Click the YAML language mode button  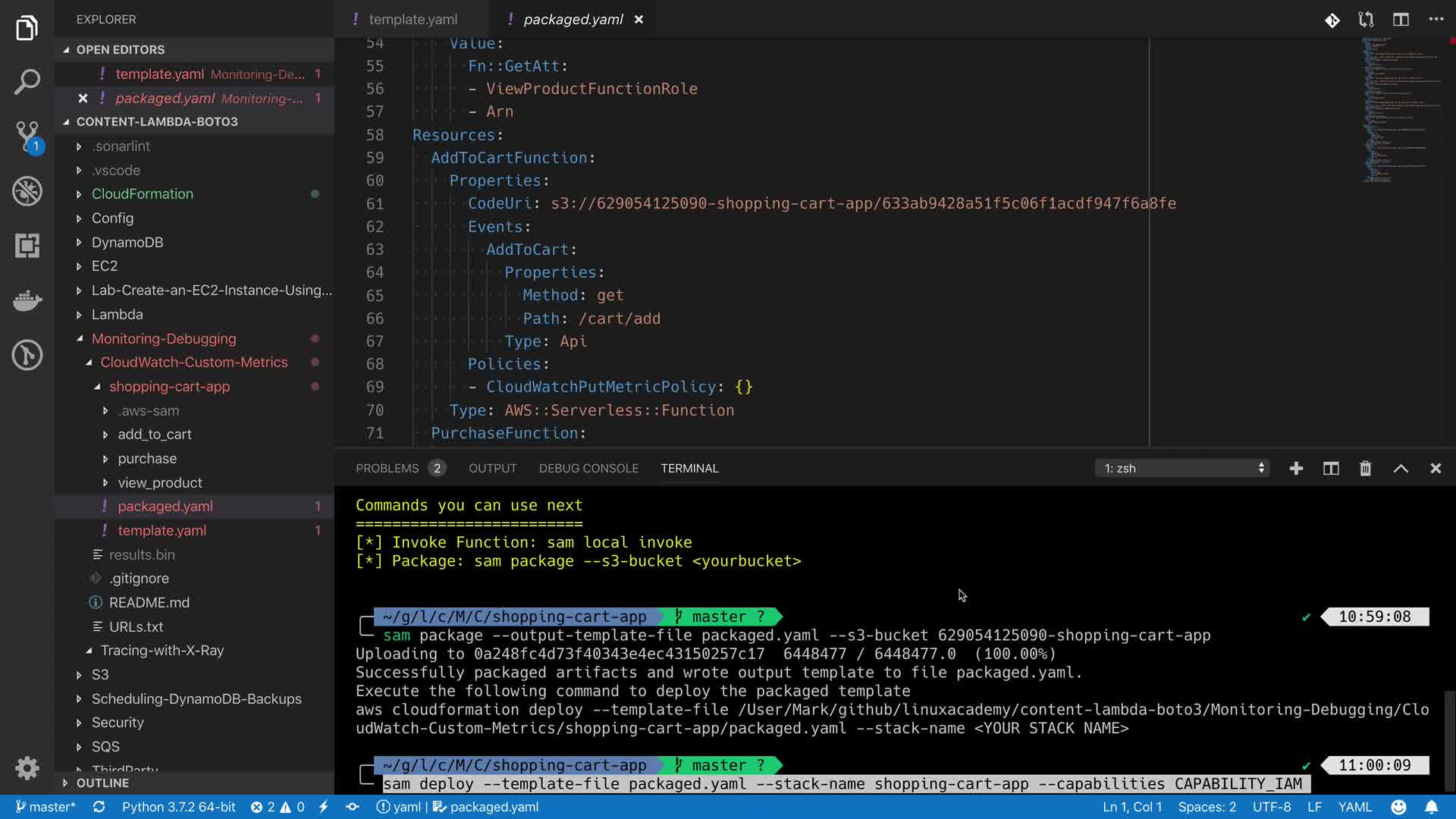1354,807
